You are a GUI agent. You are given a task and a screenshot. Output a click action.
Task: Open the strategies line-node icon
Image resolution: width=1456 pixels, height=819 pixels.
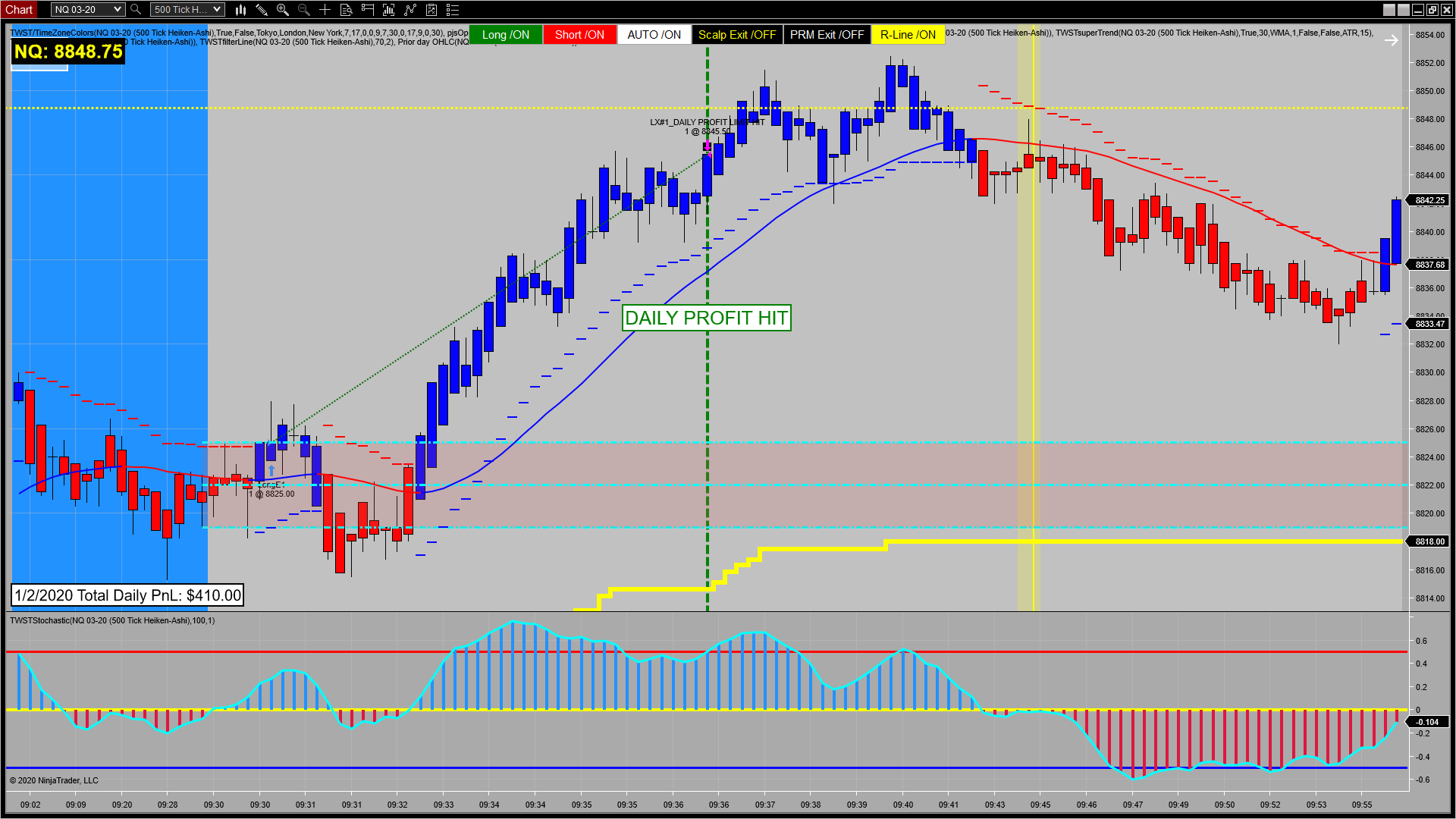[x=410, y=10]
